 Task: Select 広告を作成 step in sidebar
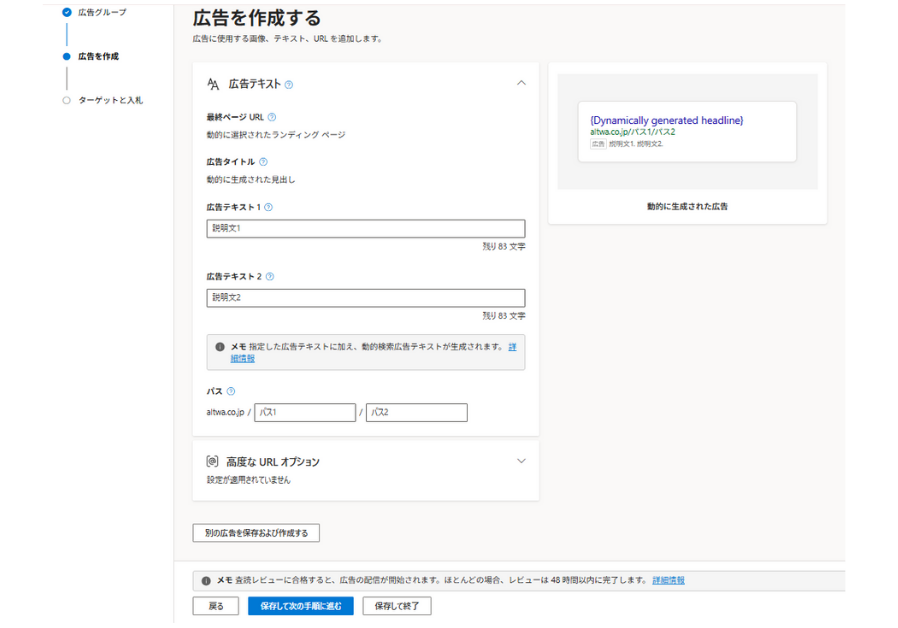coord(98,57)
